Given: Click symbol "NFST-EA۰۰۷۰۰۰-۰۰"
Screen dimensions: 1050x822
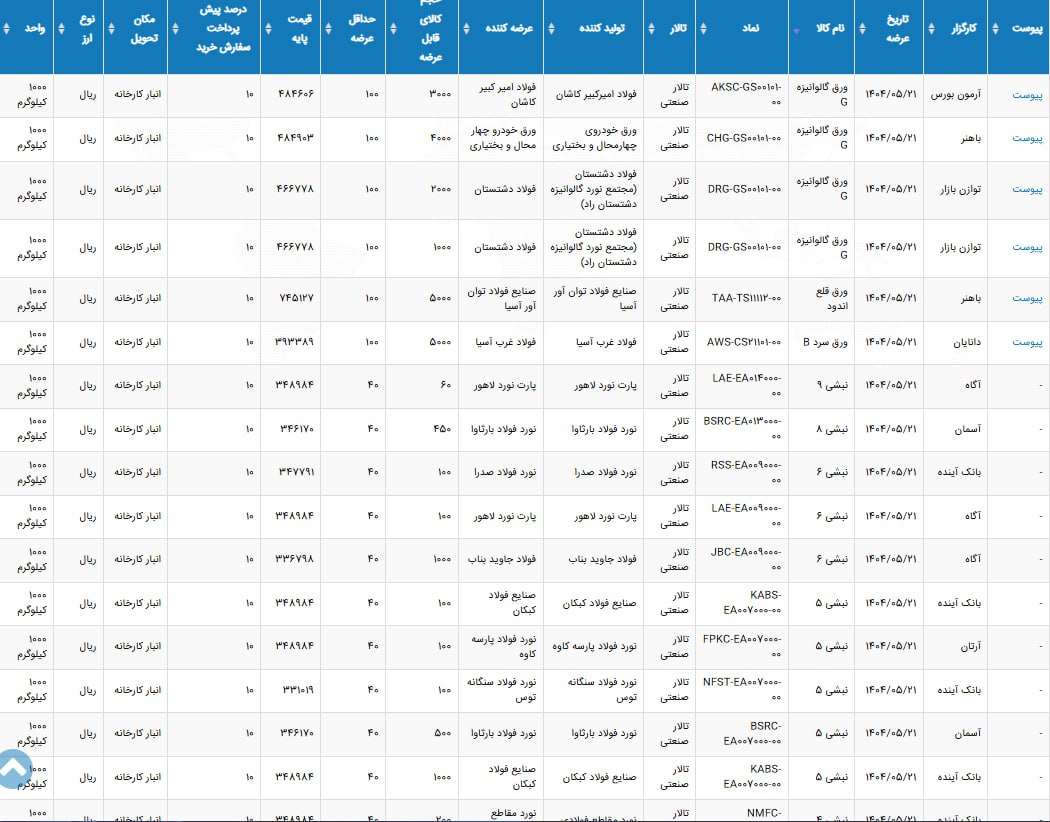Looking at the screenshot, I should point(742,689).
